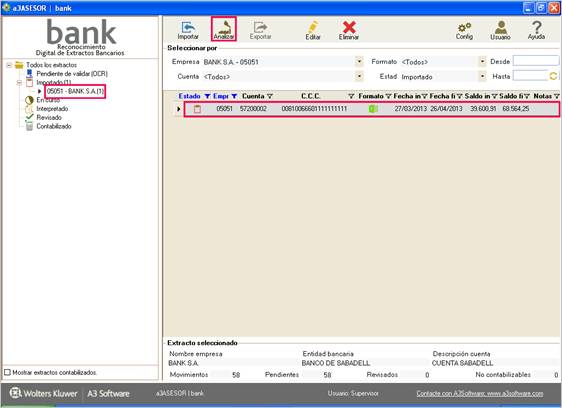Open the Saldo in column filter arrow
The height and width of the screenshot is (408, 562).
tap(494, 96)
